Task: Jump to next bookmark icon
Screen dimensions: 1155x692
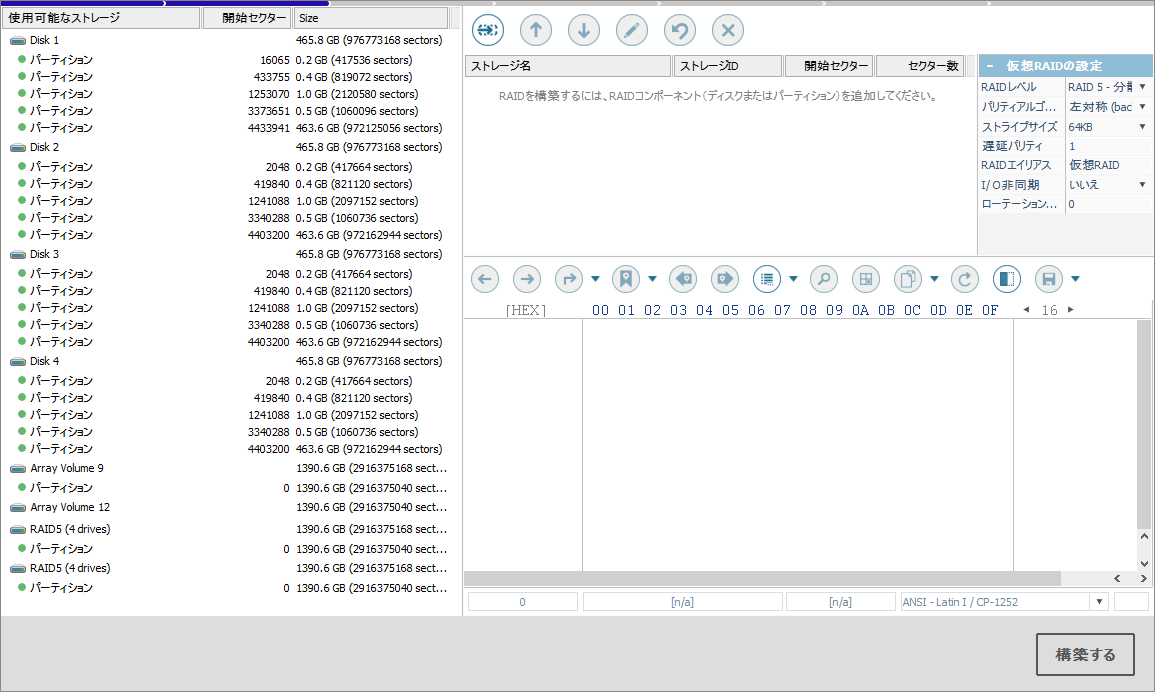Action: [x=725, y=279]
